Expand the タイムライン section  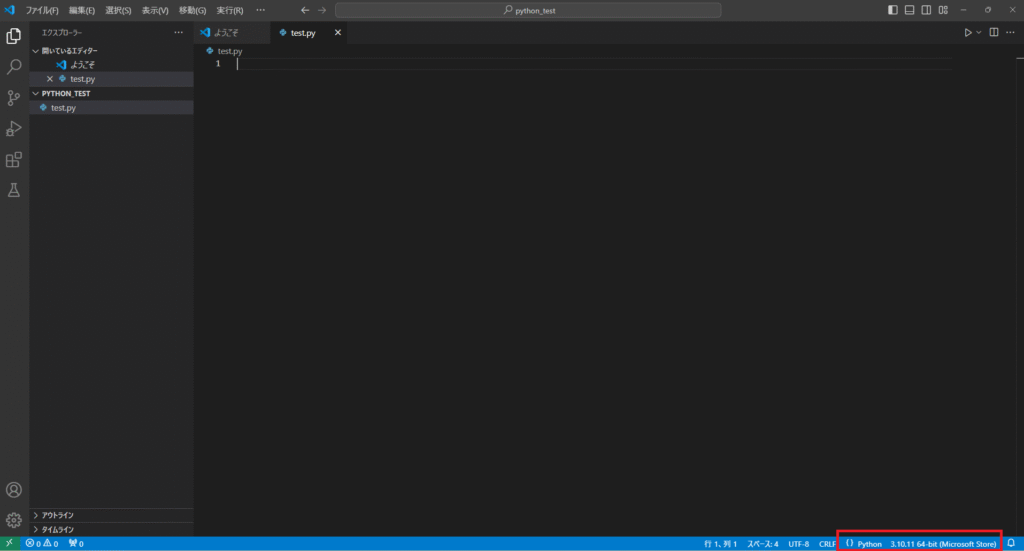(x=58, y=529)
